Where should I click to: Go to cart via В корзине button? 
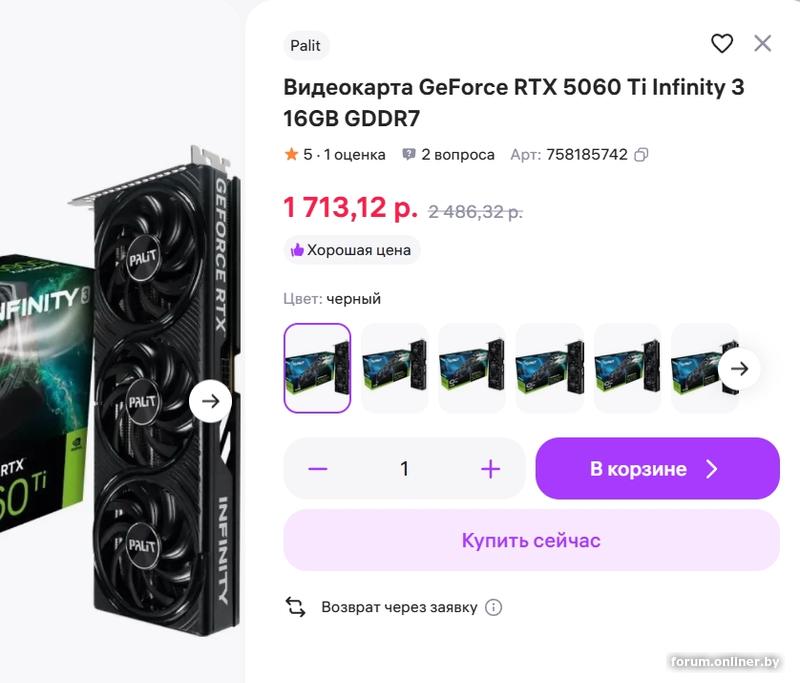(x=657, y=468)
